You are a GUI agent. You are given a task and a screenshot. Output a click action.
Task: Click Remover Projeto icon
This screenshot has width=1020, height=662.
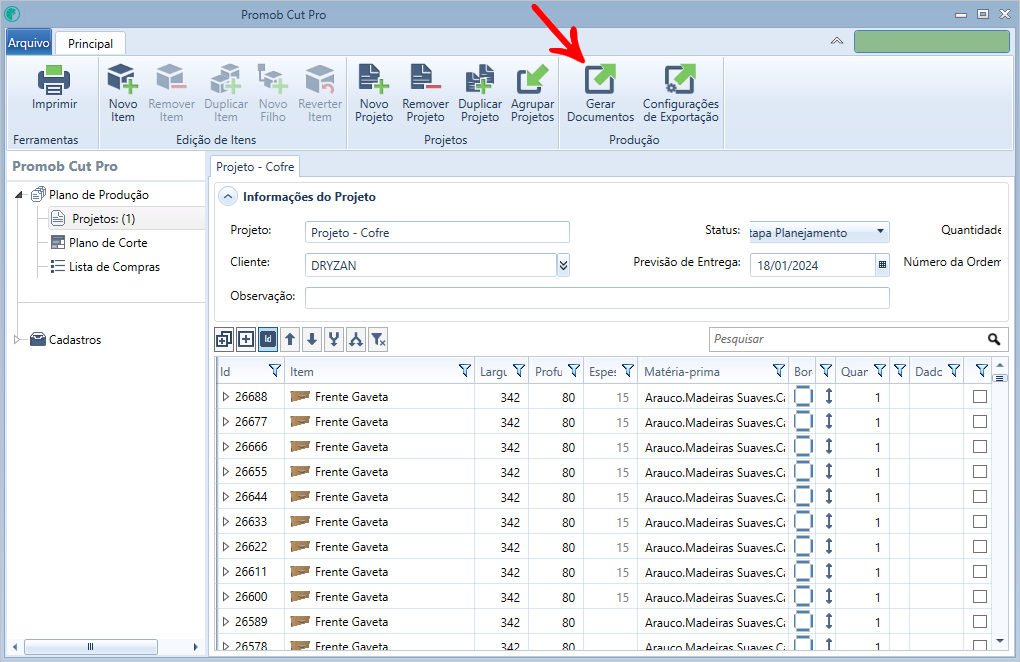pyautogui.click(x=425, y=78)
